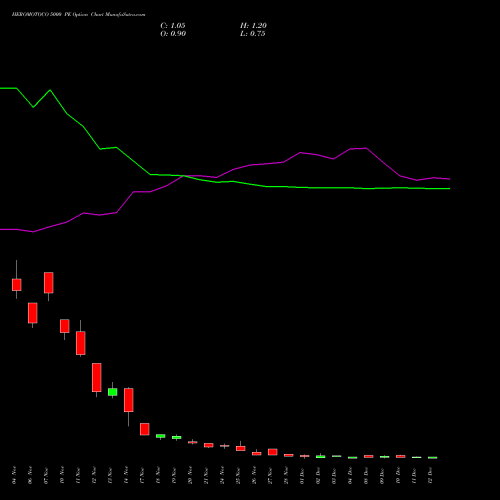Click the 09 Dec date label
The width and height of the screenshot is (500, 500).
pyautogui.click(x=382, y=475)
